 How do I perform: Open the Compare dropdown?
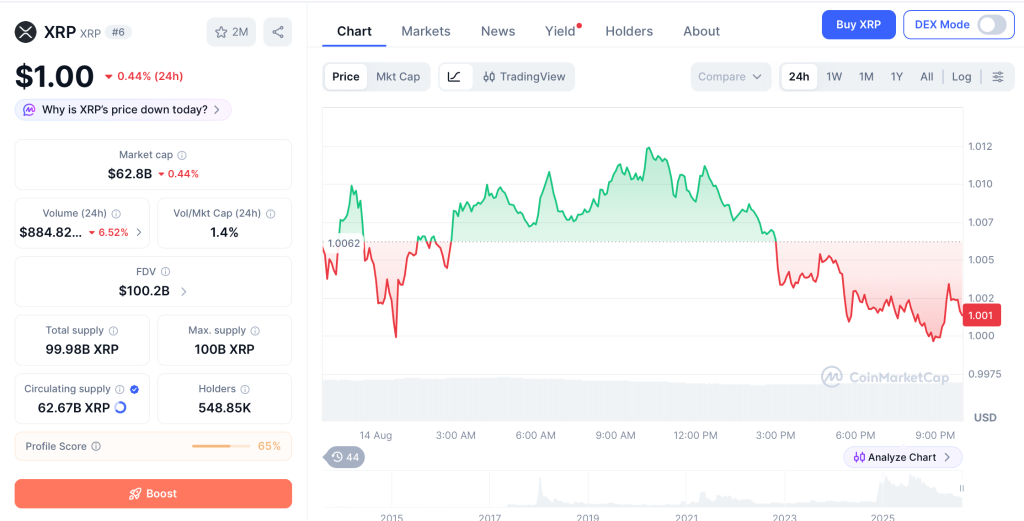731,76
